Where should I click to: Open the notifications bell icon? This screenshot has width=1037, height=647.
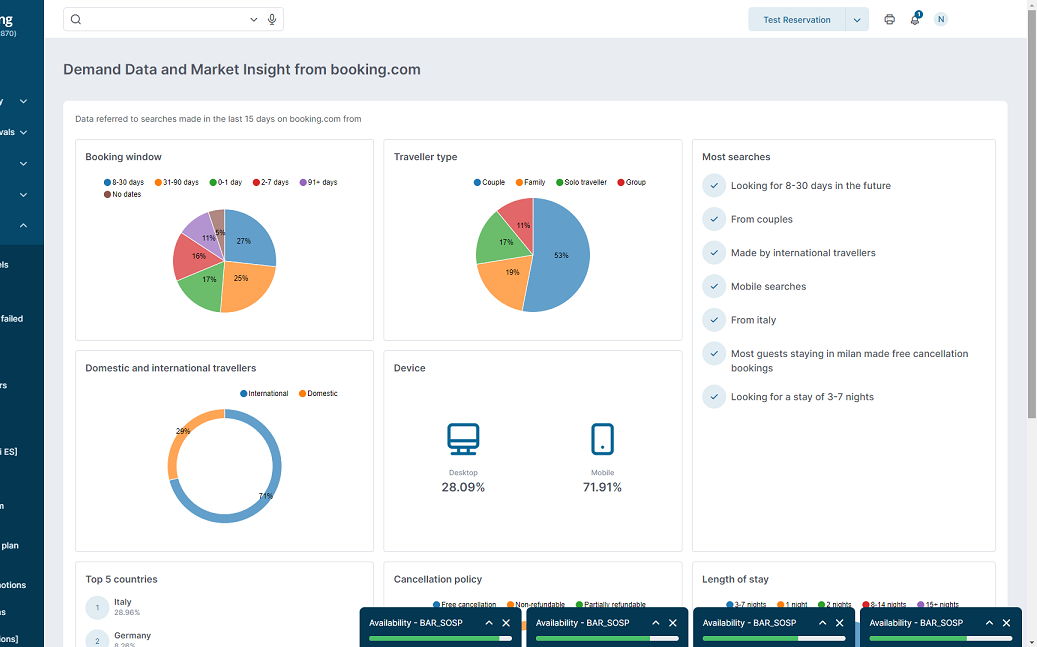tap(915, 20)
